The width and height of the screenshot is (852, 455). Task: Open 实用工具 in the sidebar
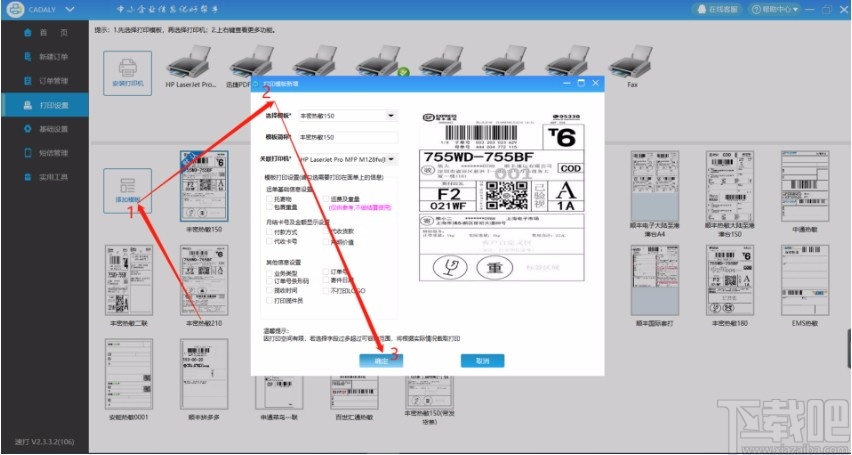(x=45, y=177)
